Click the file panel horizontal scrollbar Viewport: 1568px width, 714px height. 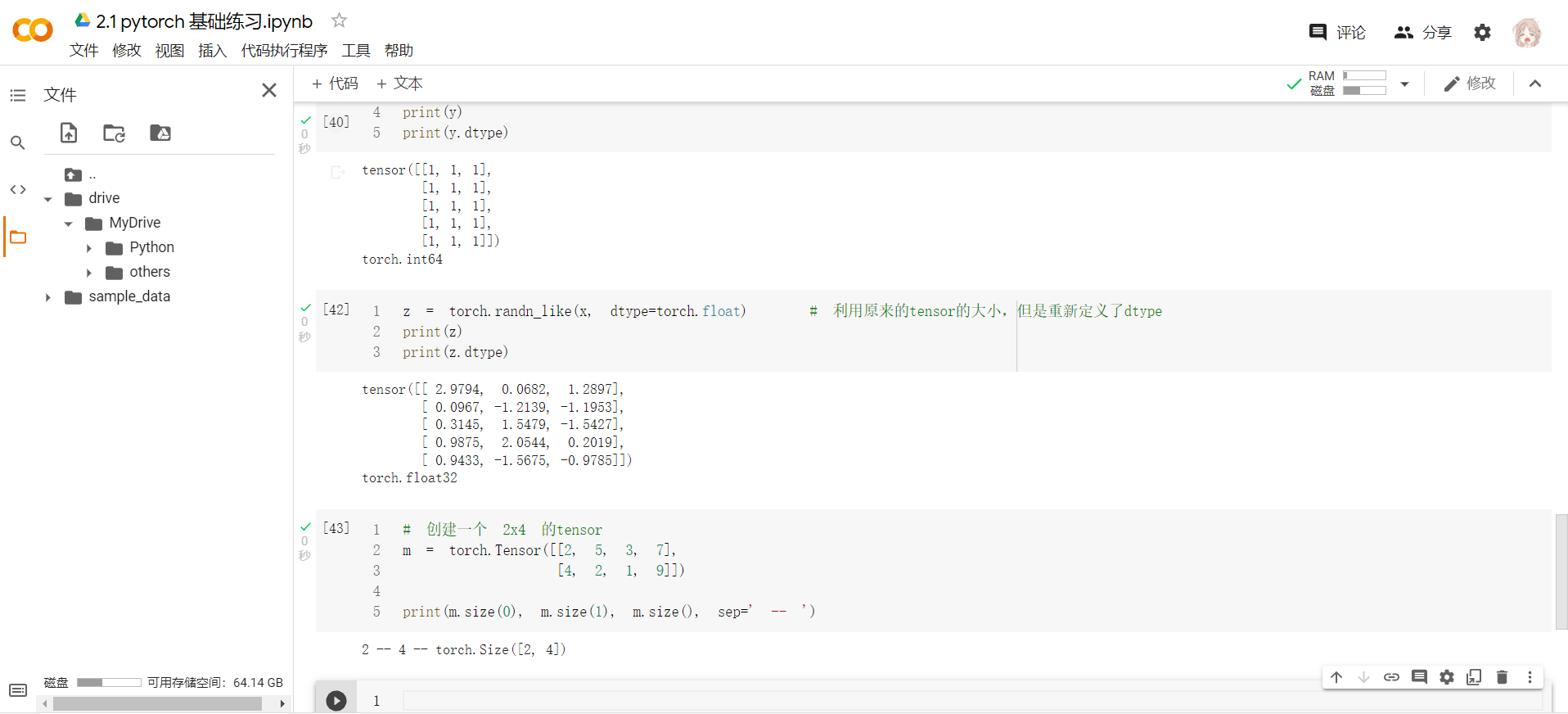pos(157,703)
